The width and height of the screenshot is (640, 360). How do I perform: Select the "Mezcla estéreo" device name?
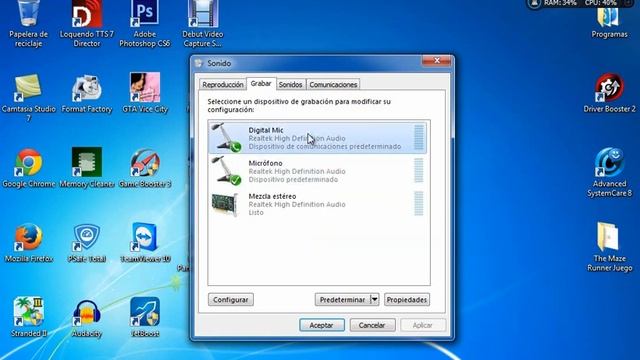pos(272,196)
